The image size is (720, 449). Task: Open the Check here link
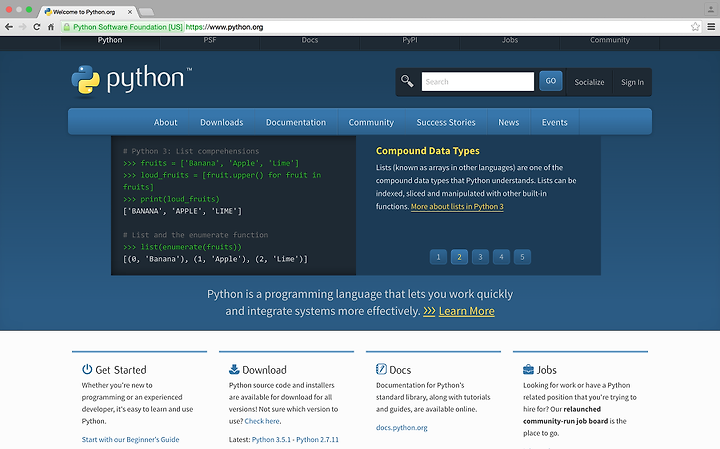[262, 421]
